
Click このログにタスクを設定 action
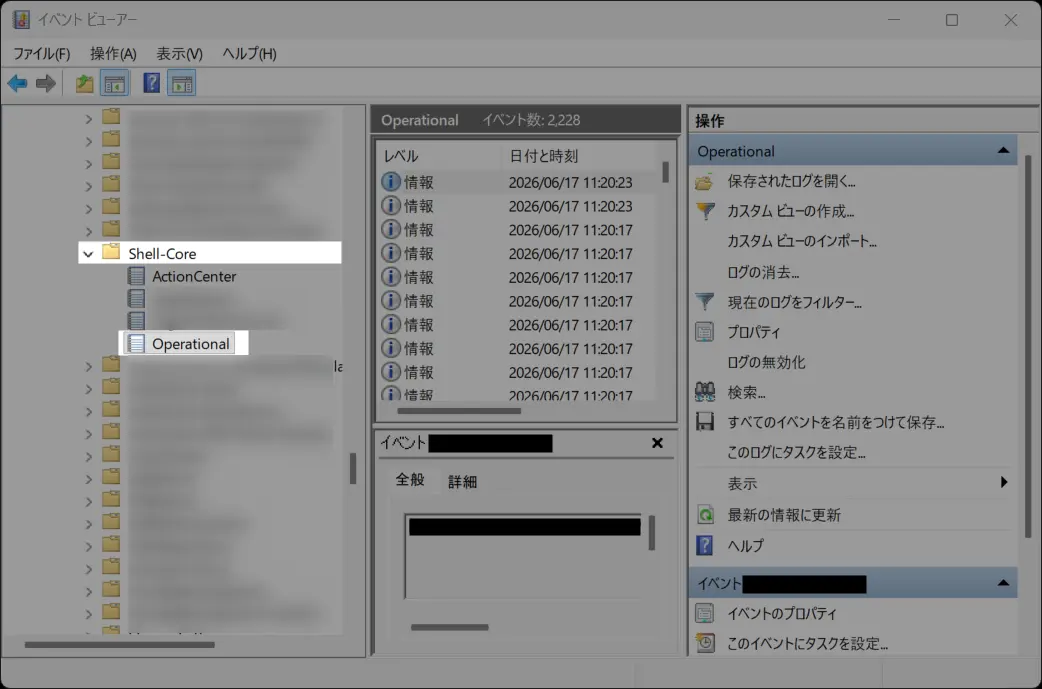(795, 453)
